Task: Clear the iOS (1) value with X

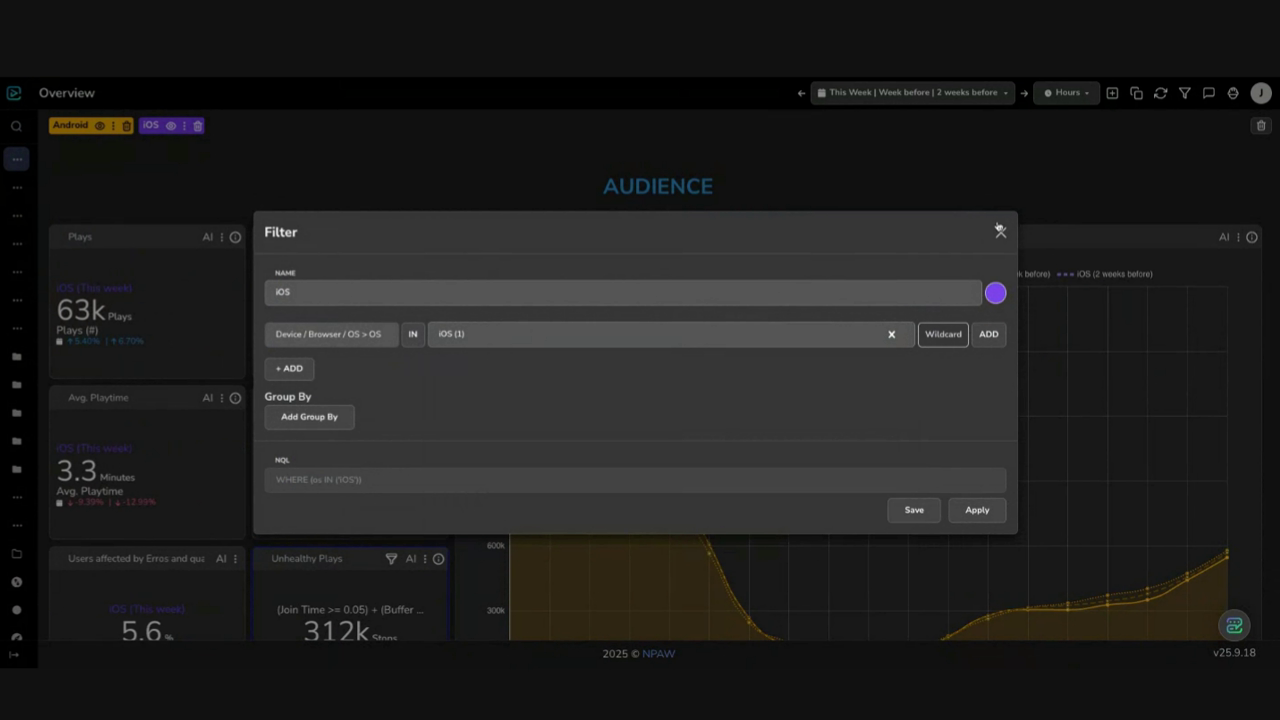Action: [892, 334]
